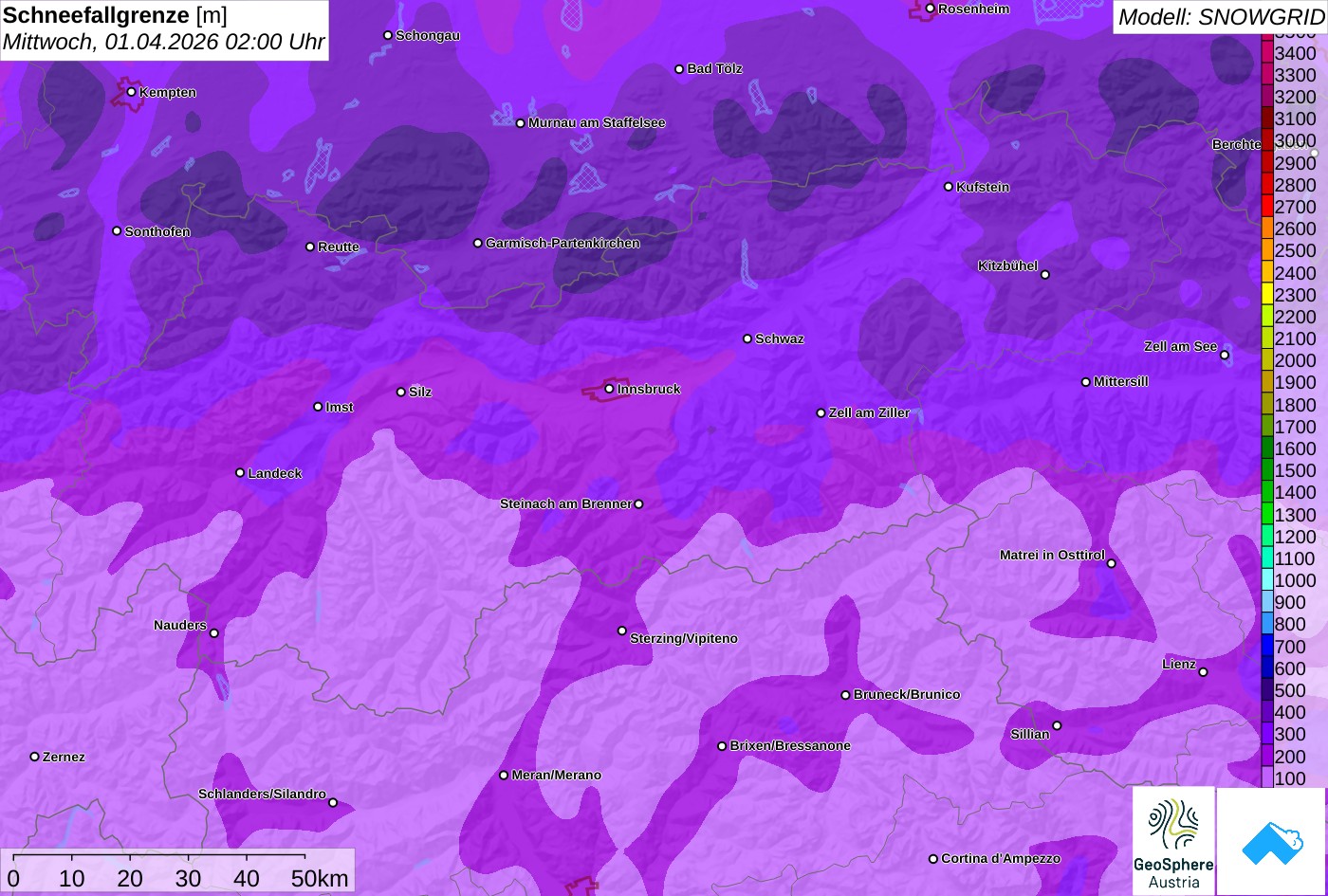Pick the 300 m legend color swatch
1328x896 pixels.
(x=1266, y=734)
